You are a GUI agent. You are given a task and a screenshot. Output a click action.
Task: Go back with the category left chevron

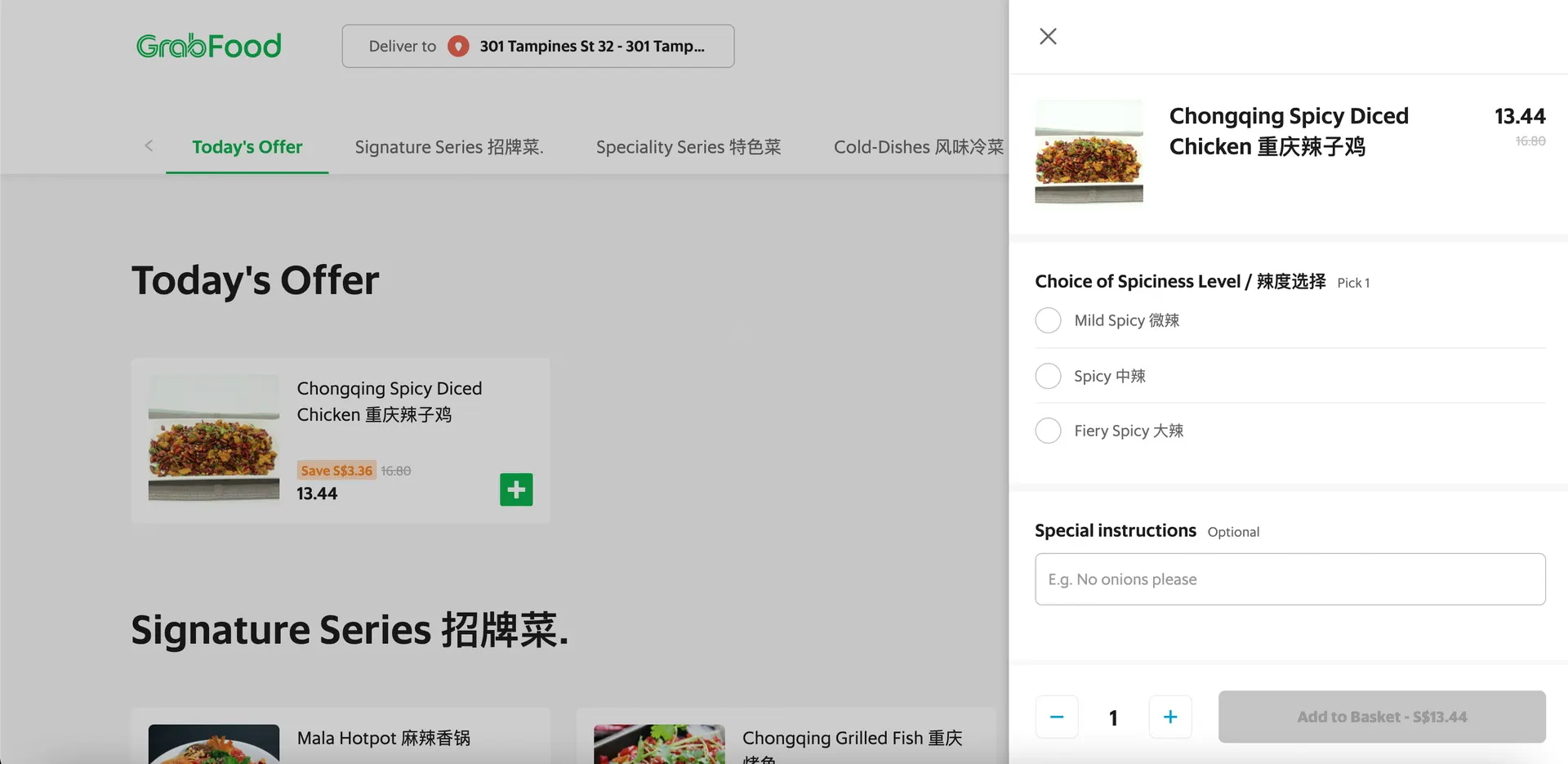(x=149, y=145)
